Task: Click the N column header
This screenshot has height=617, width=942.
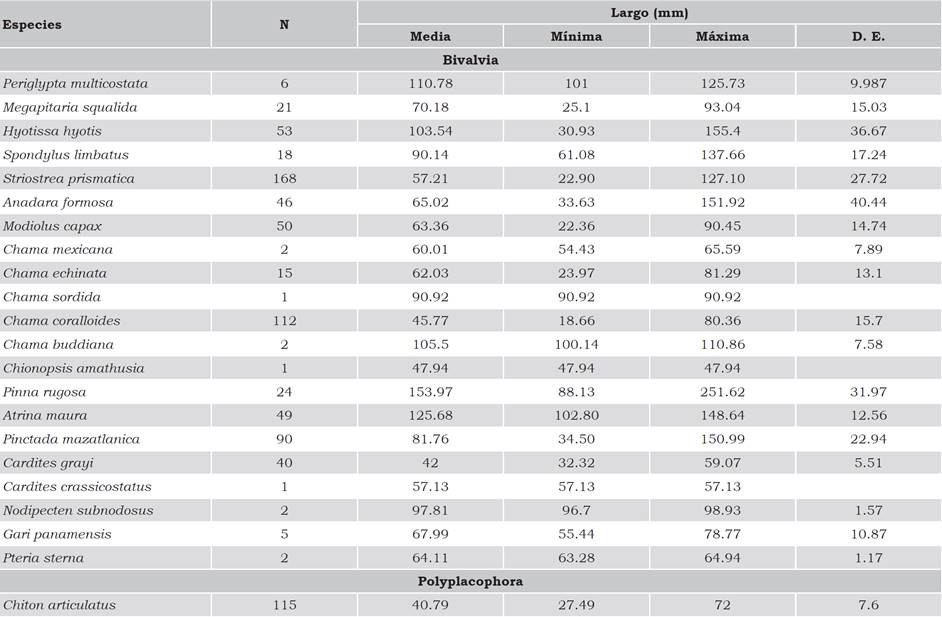Action: coord(284,25)
